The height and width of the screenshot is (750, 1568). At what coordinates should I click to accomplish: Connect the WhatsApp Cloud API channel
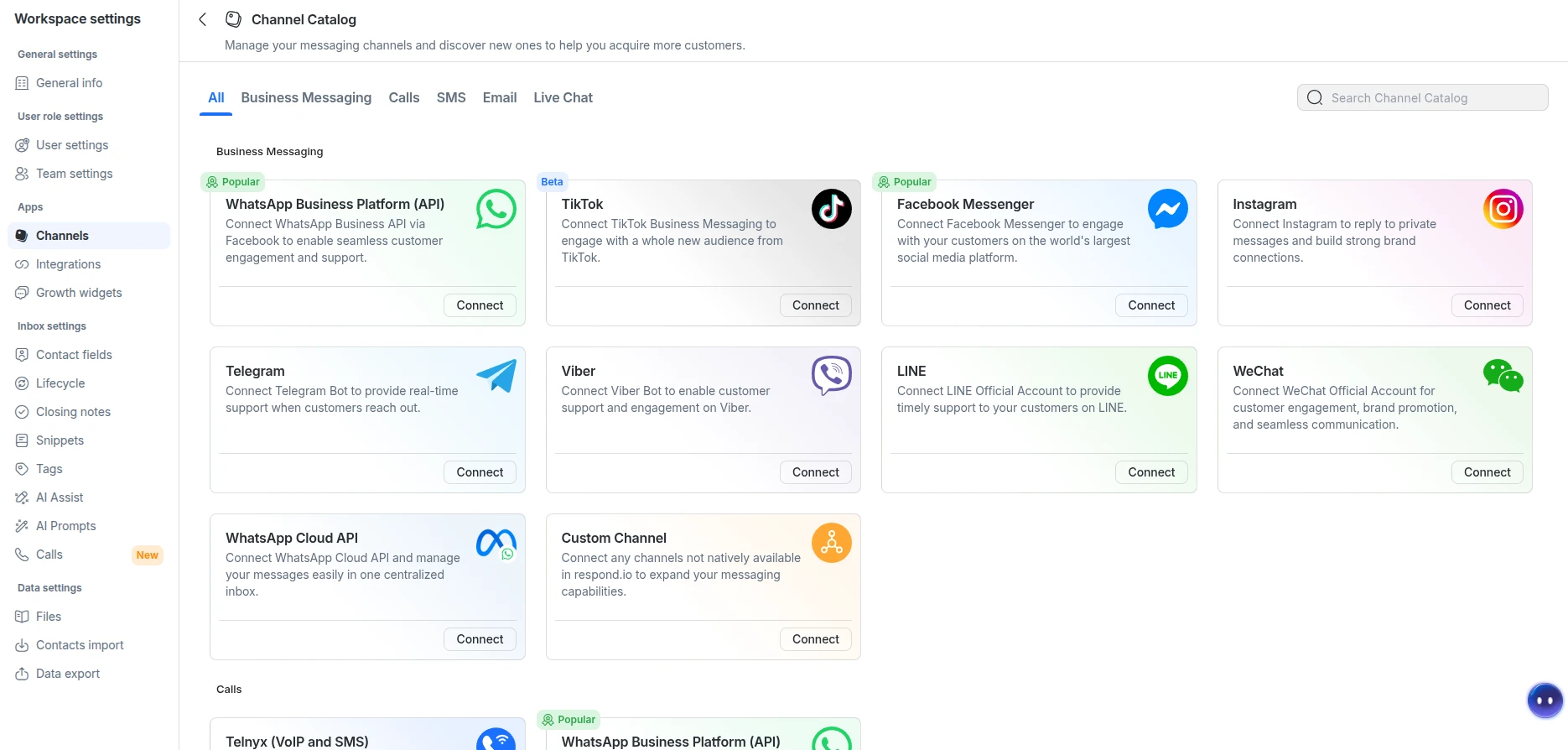480,639
